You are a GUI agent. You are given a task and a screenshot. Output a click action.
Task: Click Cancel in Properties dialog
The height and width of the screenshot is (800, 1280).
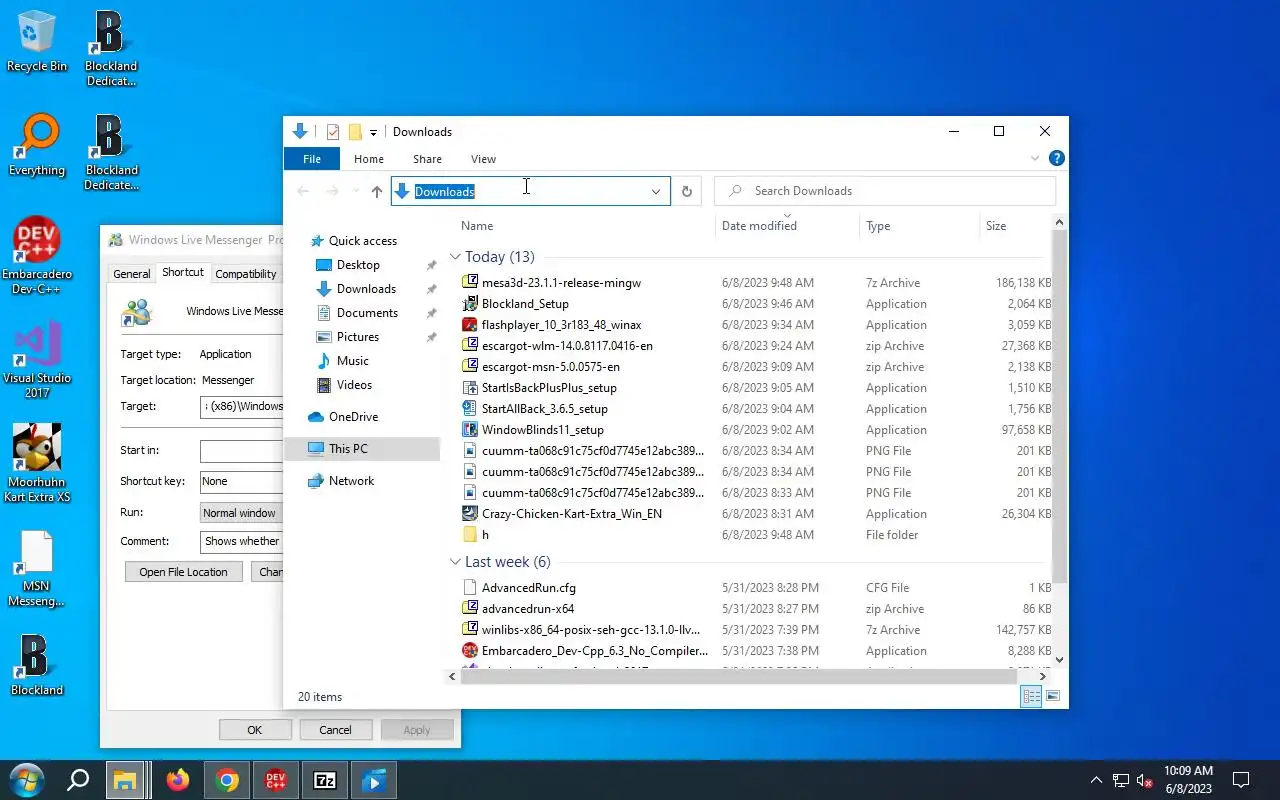click(x=335, y=730)
